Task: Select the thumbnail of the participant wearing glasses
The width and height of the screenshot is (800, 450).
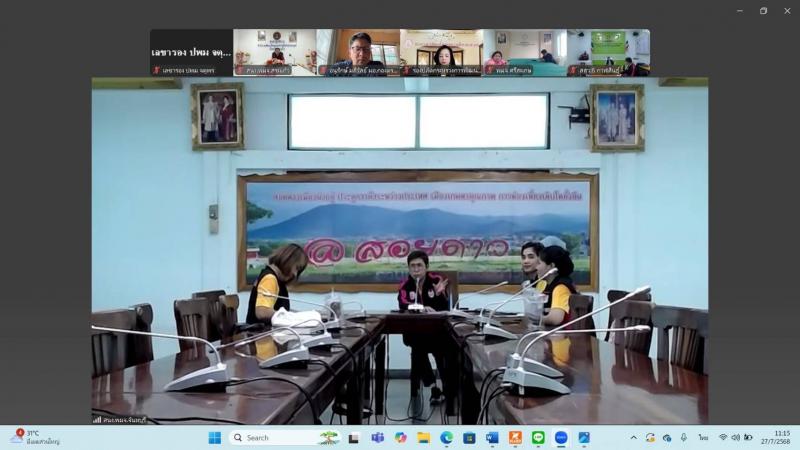Action: point(358,53)
